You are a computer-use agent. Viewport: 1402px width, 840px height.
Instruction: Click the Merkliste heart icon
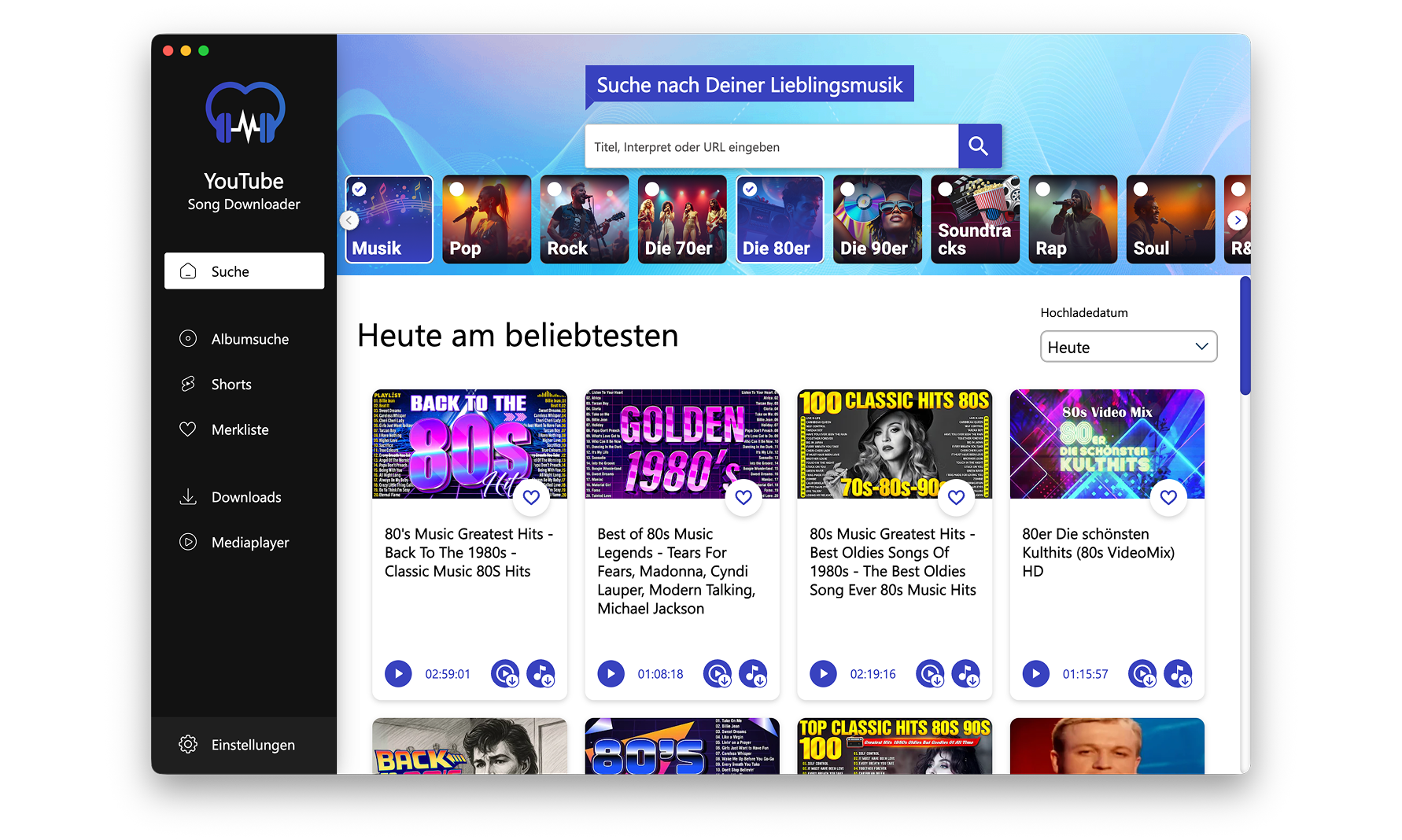point(188,429)
